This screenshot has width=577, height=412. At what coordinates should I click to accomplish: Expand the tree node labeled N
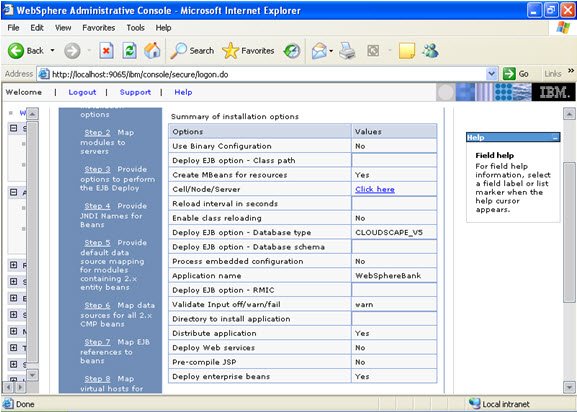[14, 331]
